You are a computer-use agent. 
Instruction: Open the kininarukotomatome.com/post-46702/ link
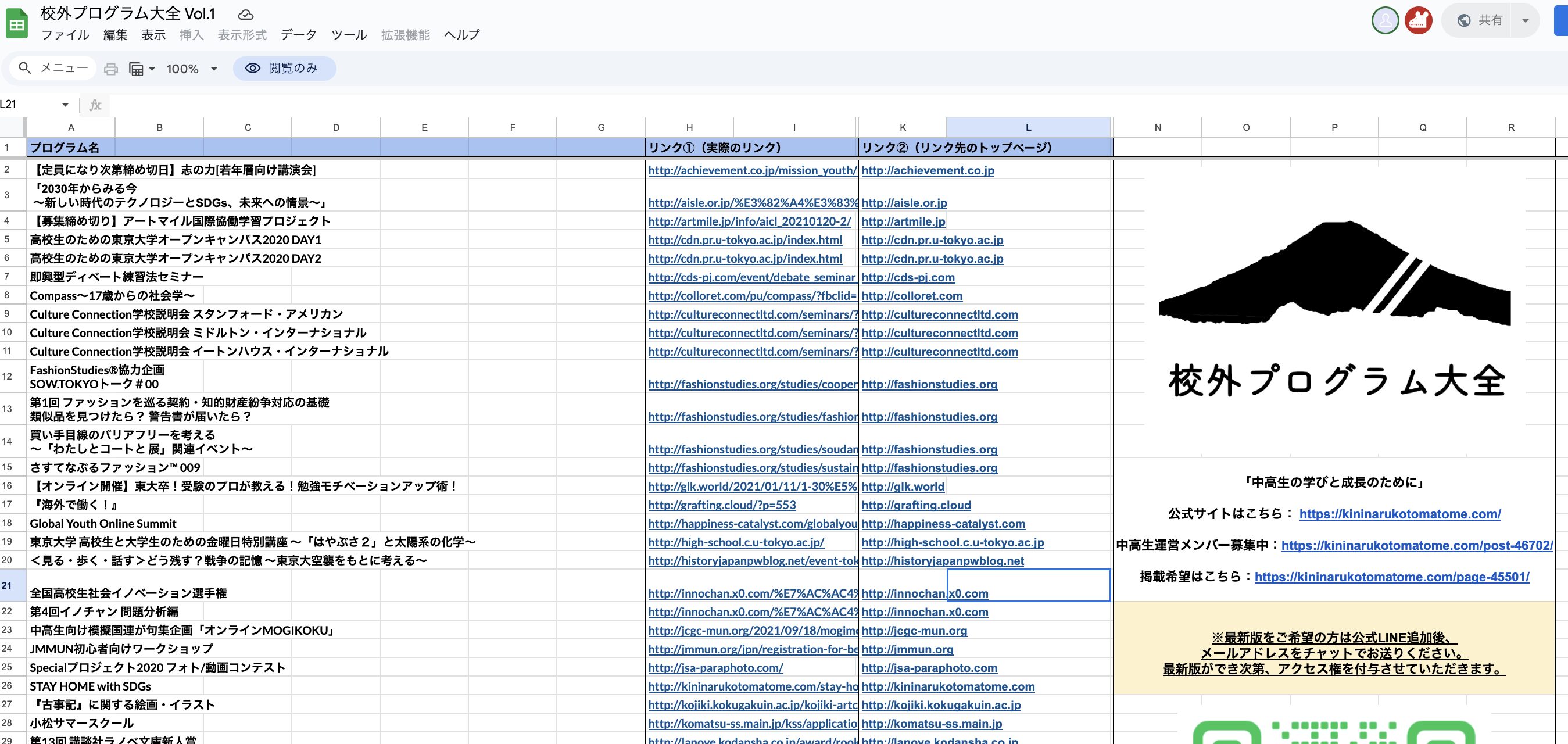pos(1417,546)
